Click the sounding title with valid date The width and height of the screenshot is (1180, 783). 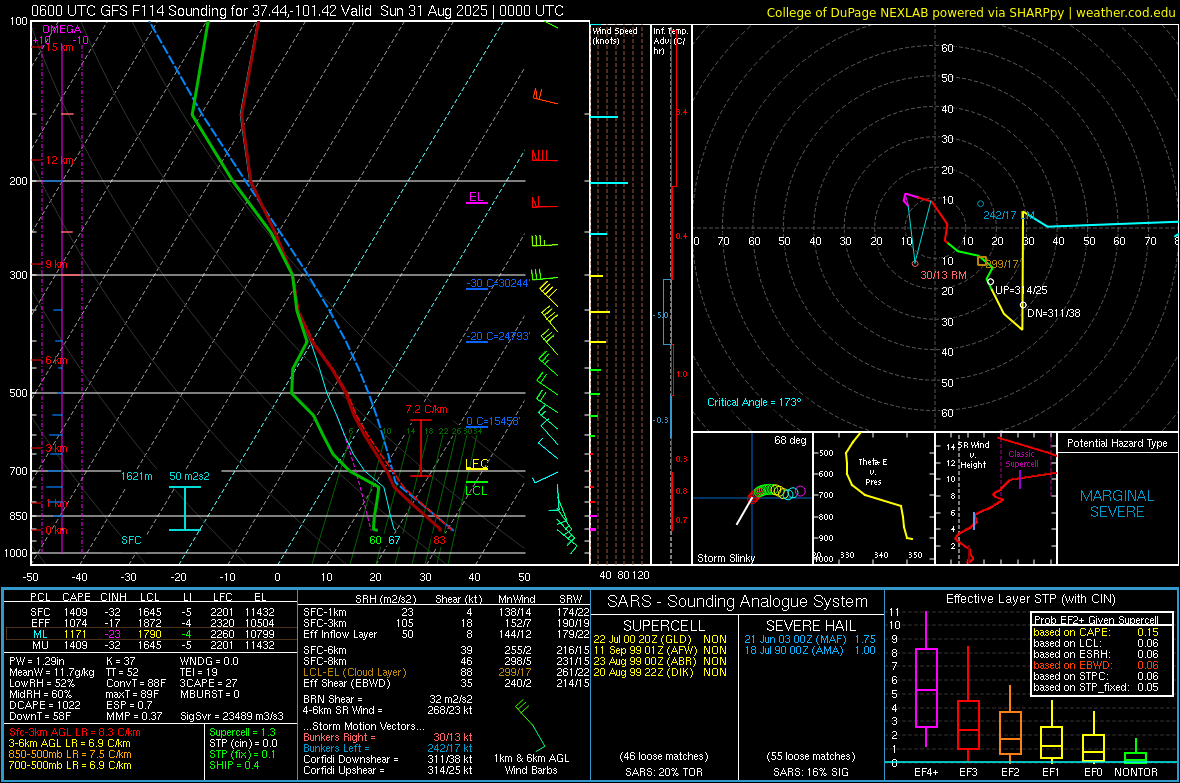(x=297, y=11)
